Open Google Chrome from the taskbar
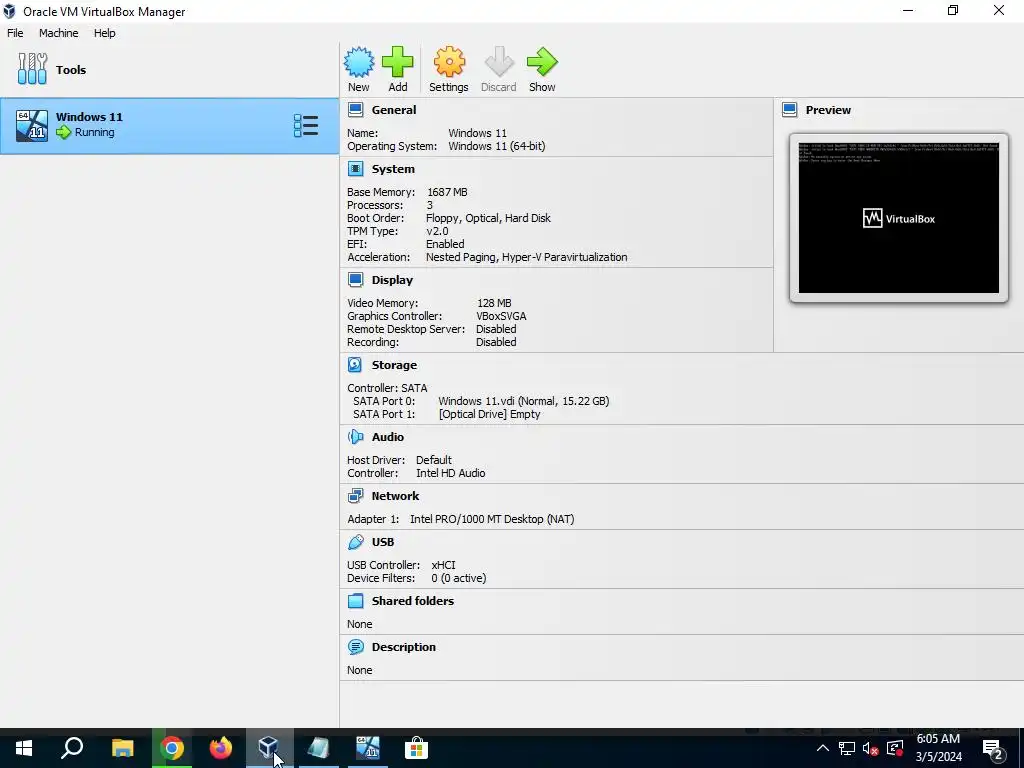 pyautogui.click(x=172, y=748)
